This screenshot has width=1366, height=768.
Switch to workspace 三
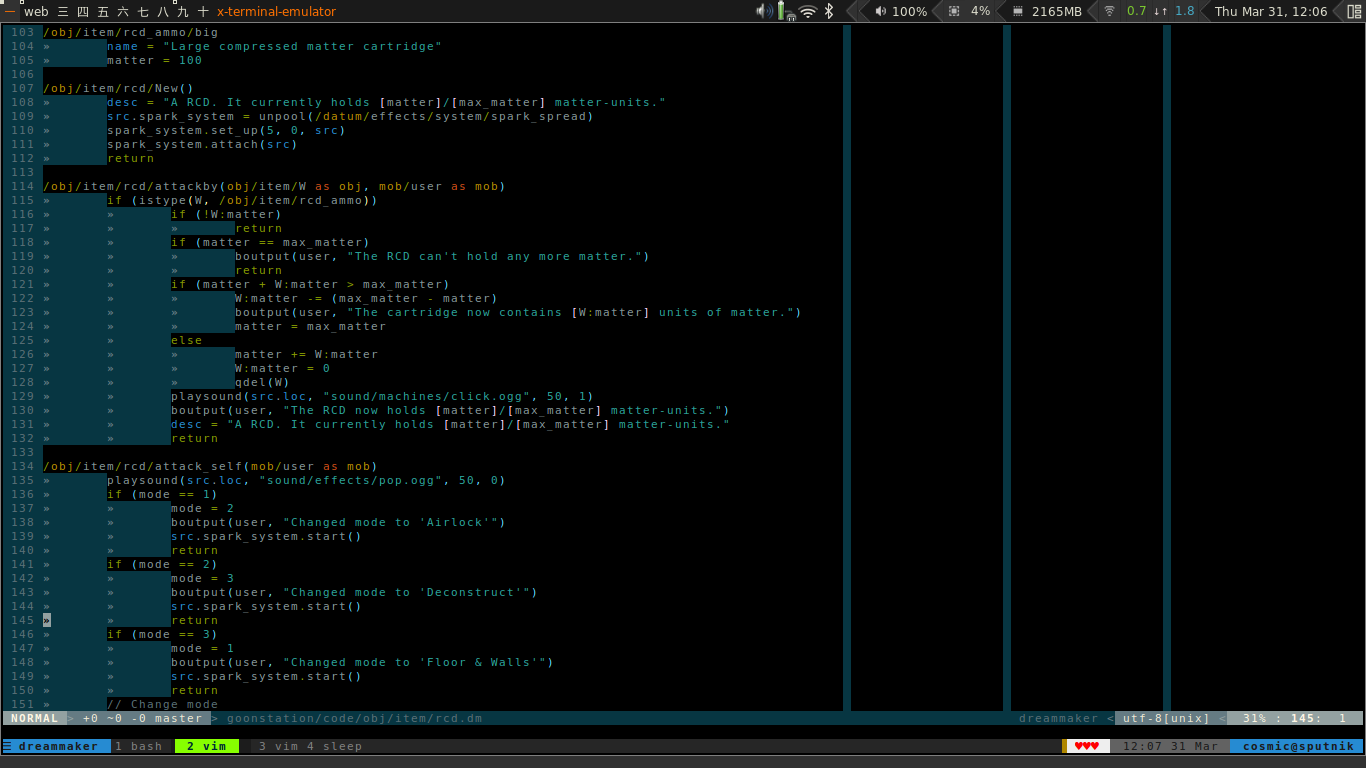64,11
